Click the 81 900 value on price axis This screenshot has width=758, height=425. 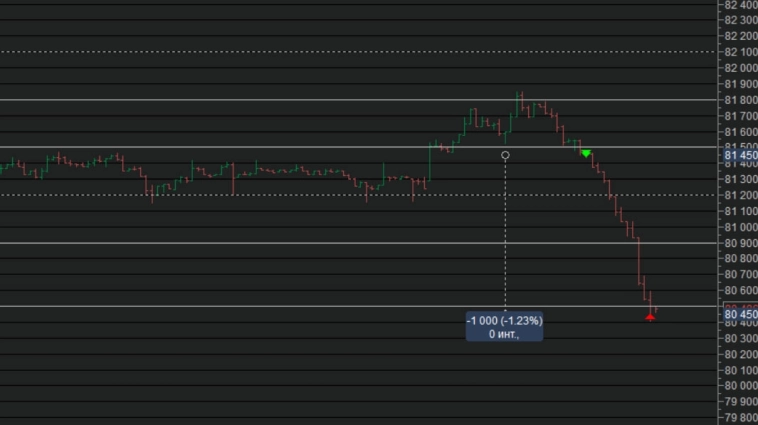tap(741, 84)
